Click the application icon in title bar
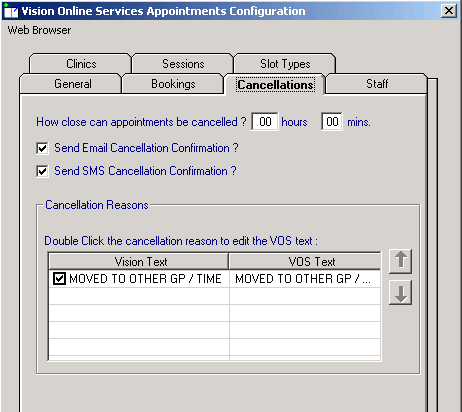The image size is (462, 412). 10,11
